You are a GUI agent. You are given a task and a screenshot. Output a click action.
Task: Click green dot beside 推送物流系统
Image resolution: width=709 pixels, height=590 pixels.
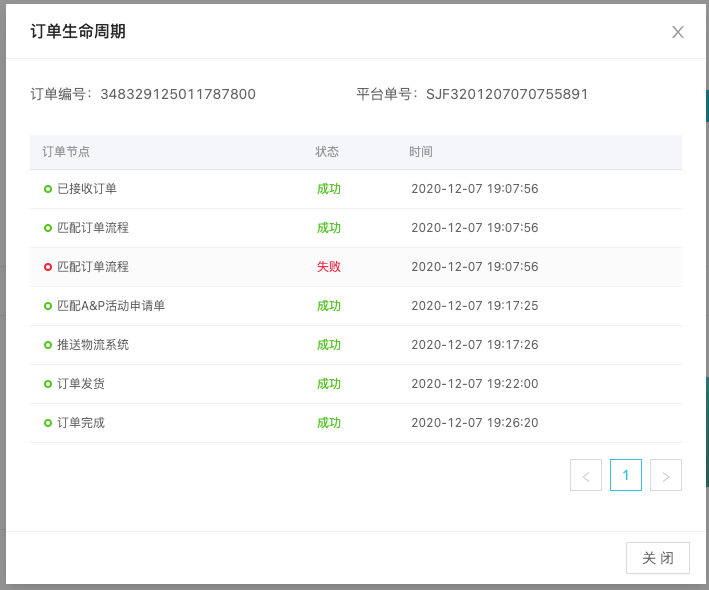(48, 345)
